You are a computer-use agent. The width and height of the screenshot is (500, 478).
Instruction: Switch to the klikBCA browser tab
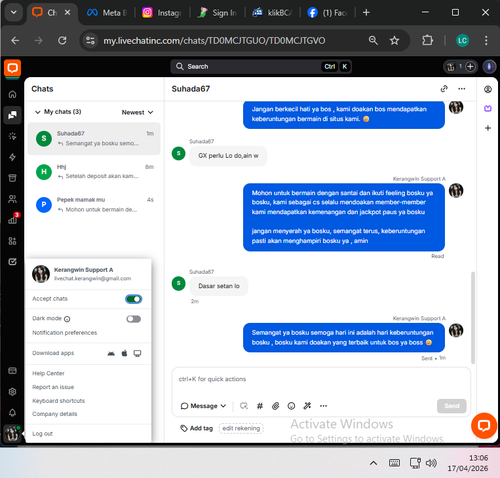click(x=272, y=13)
